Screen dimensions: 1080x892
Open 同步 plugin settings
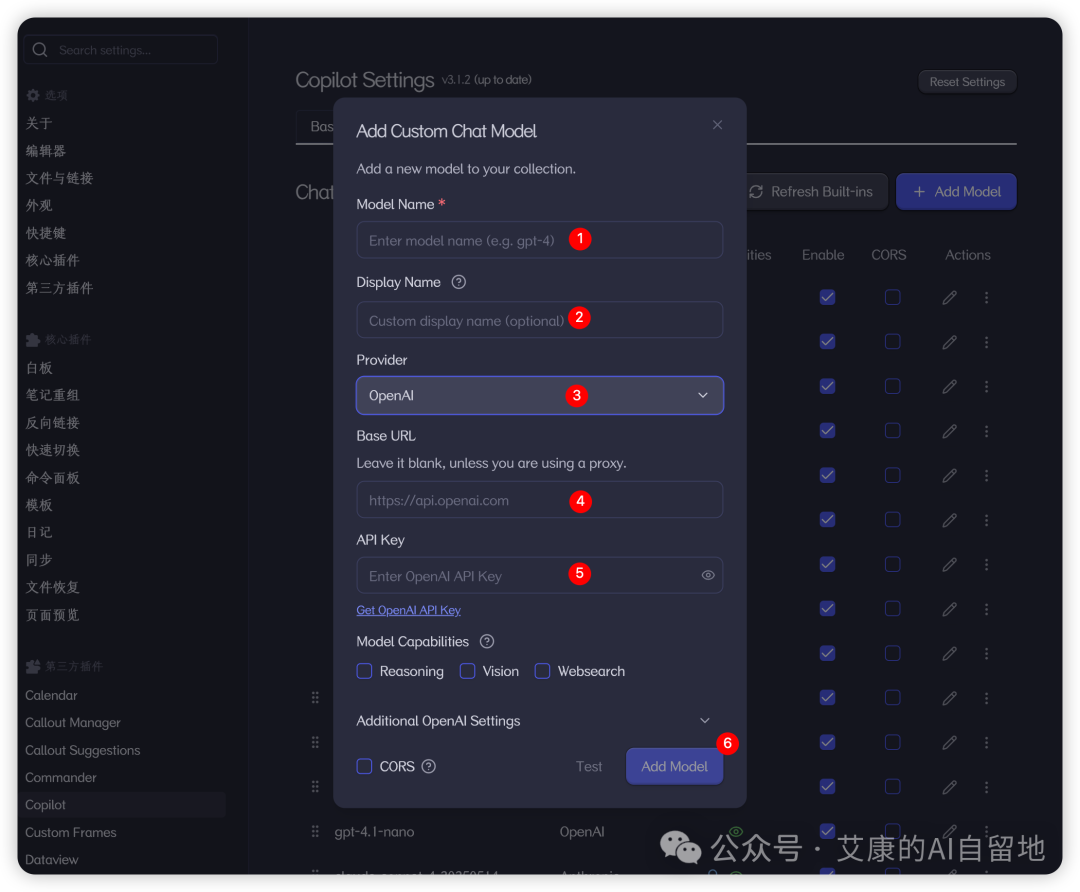39,560
